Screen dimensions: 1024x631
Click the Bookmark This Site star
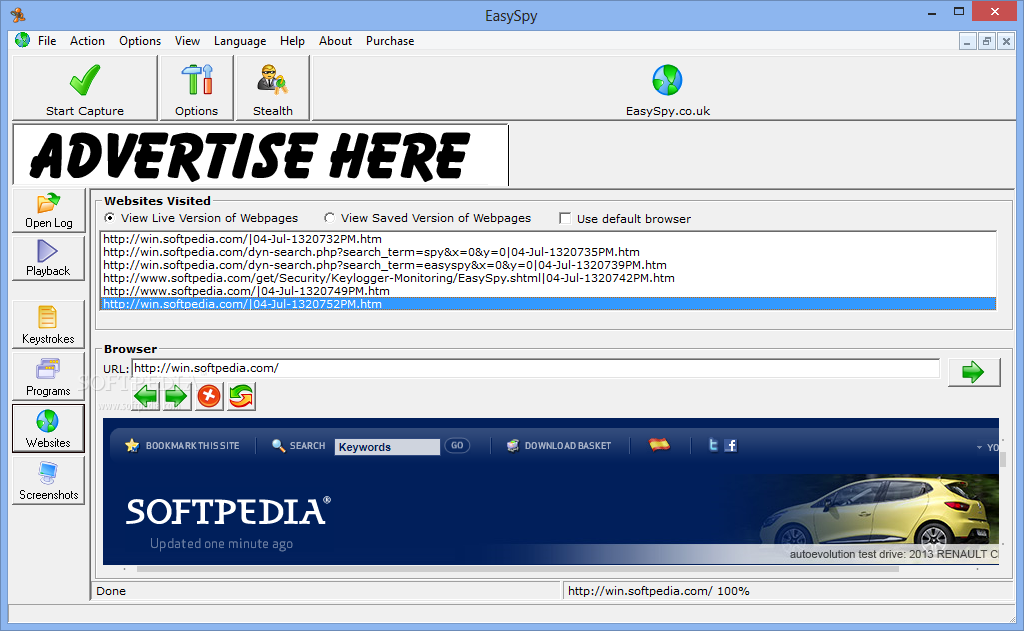pos(132,445)
